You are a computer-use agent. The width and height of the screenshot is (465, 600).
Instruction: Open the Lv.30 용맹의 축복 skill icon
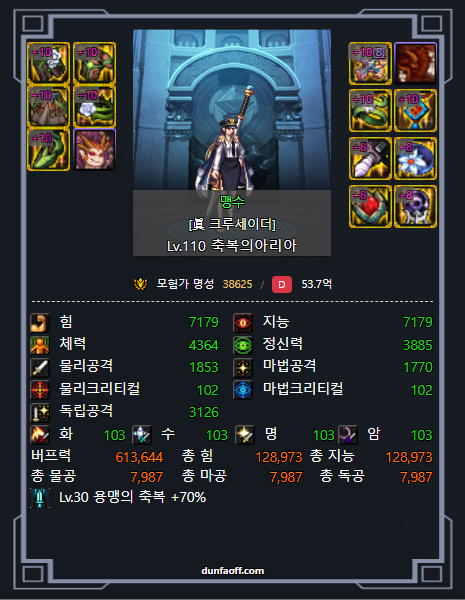pos(40,498)
